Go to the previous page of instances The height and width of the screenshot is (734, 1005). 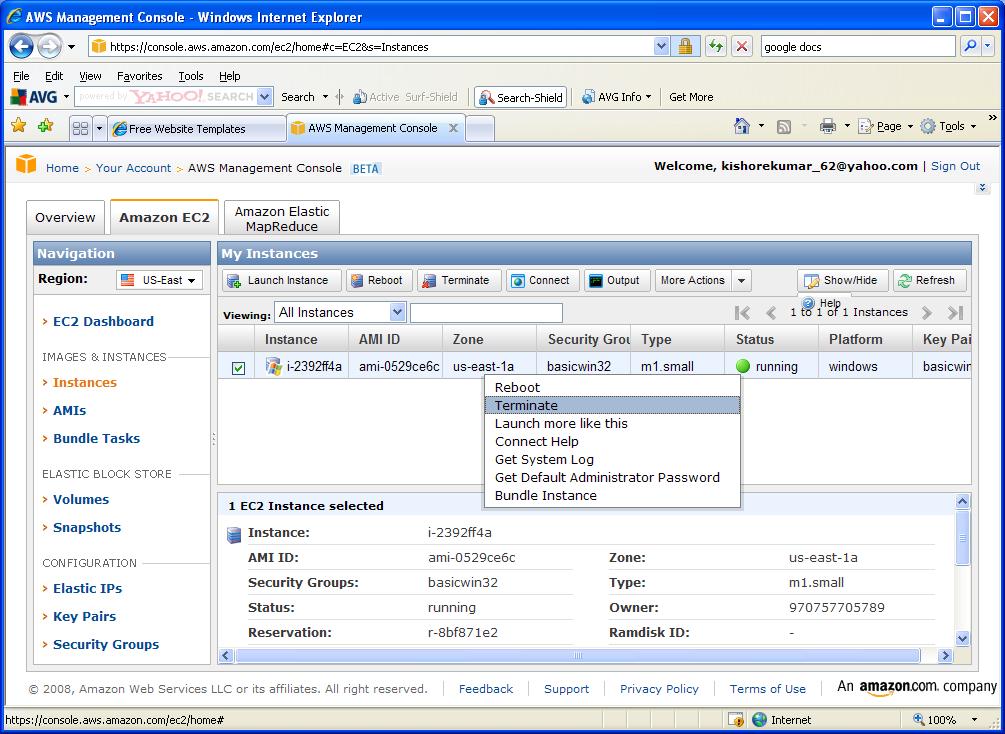click(771, 312)
